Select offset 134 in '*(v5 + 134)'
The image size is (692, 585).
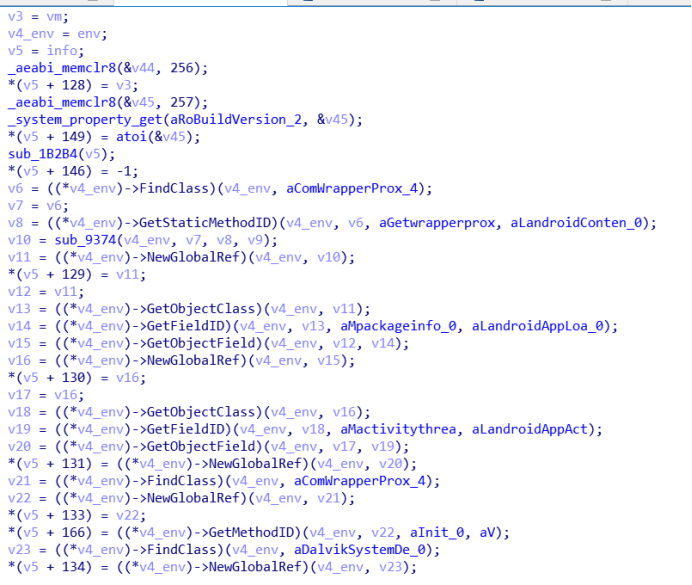(73, 567)
